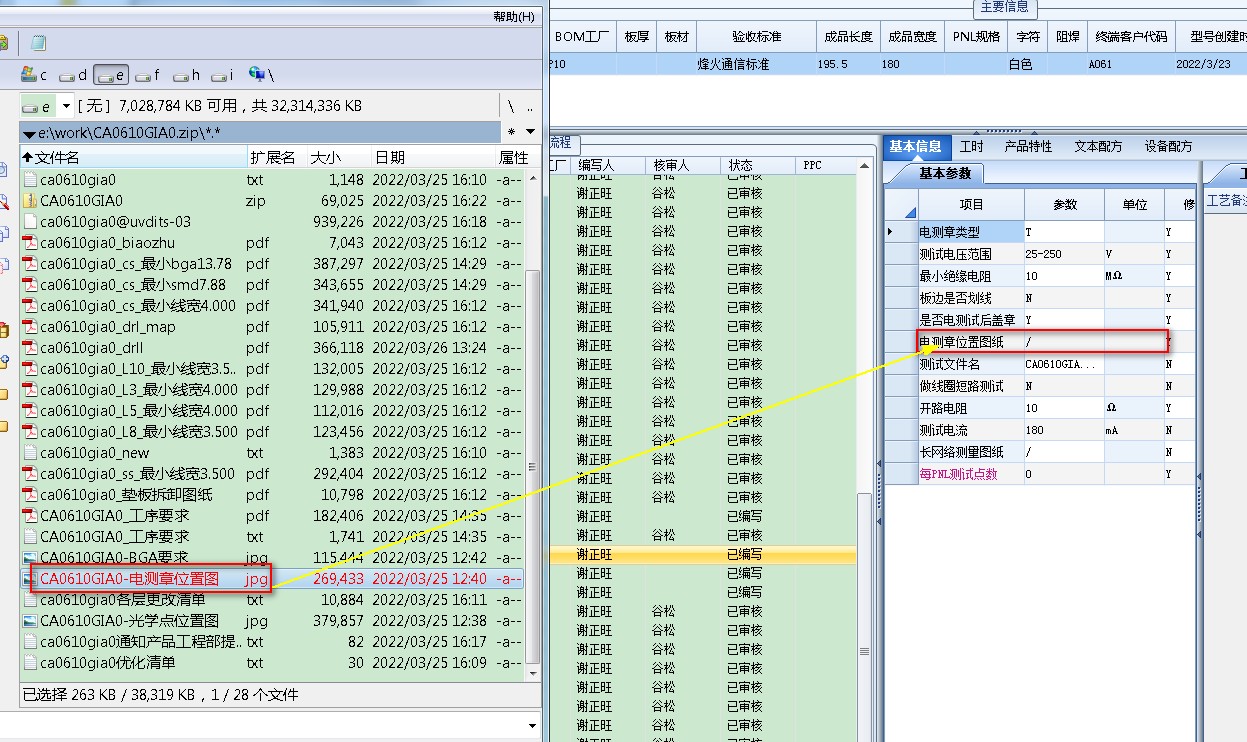The height and width of the screenshot is (742, 1247).
Task: Select the 主要信息 tab at the top
Action: [x=1004, y=7]
